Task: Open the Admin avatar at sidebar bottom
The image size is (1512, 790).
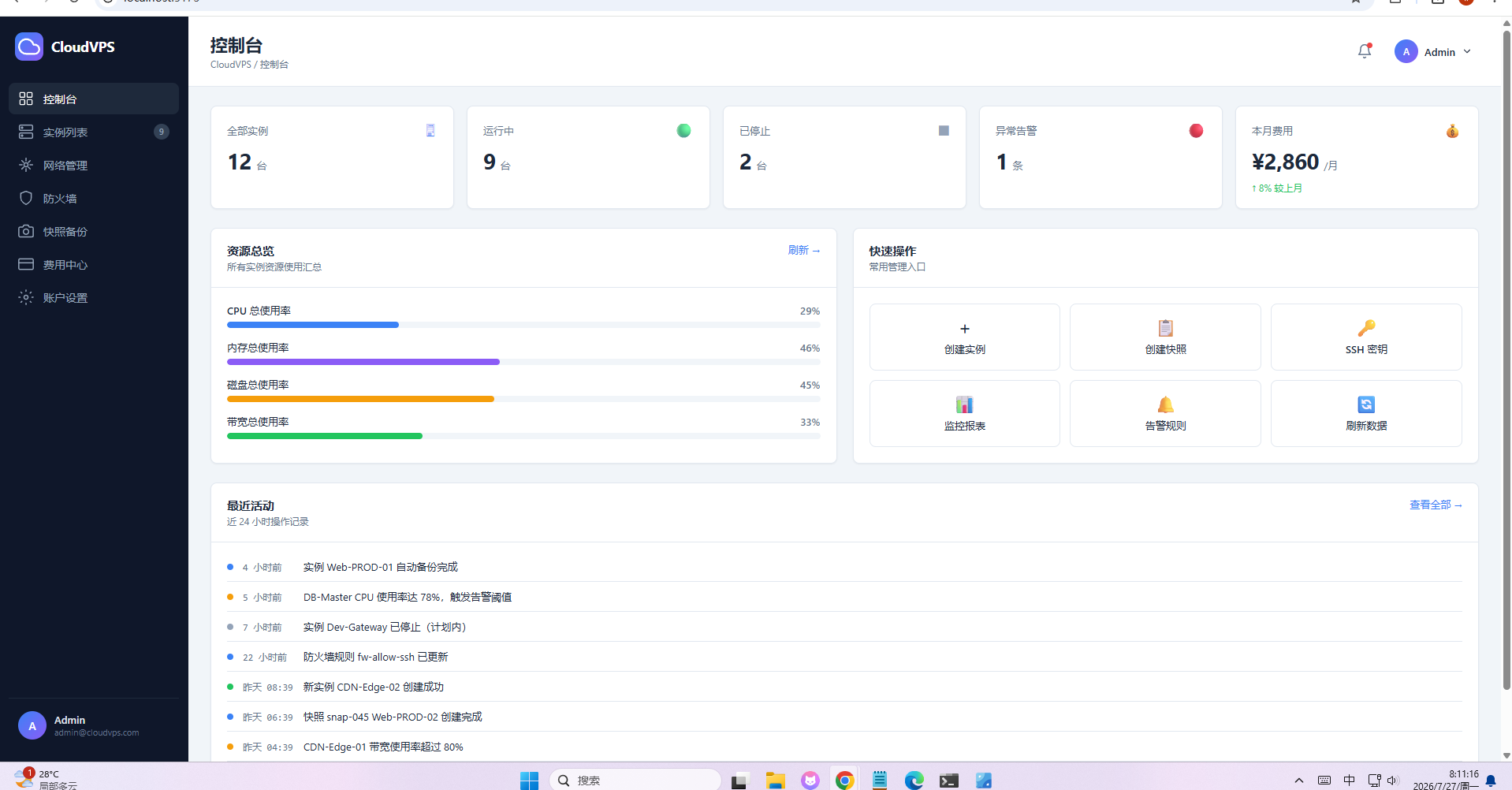Action: coord(32,726)
